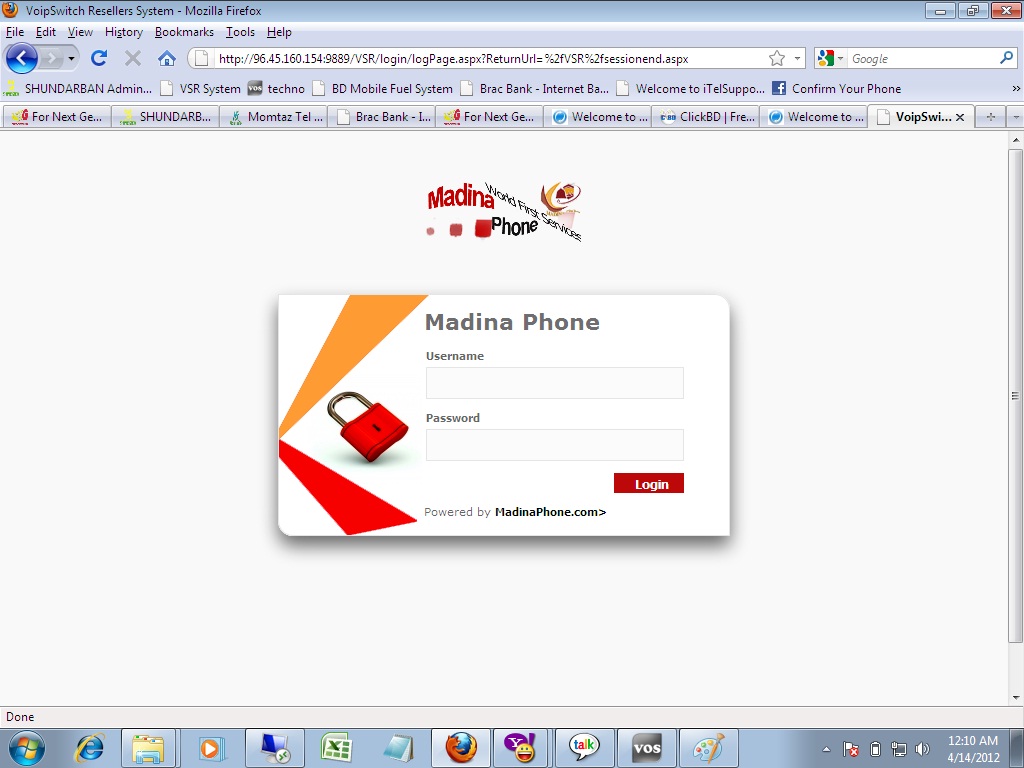1024x768 pixels.
Task: Click the scrollbar down arrow
Action: [1016, 697]
